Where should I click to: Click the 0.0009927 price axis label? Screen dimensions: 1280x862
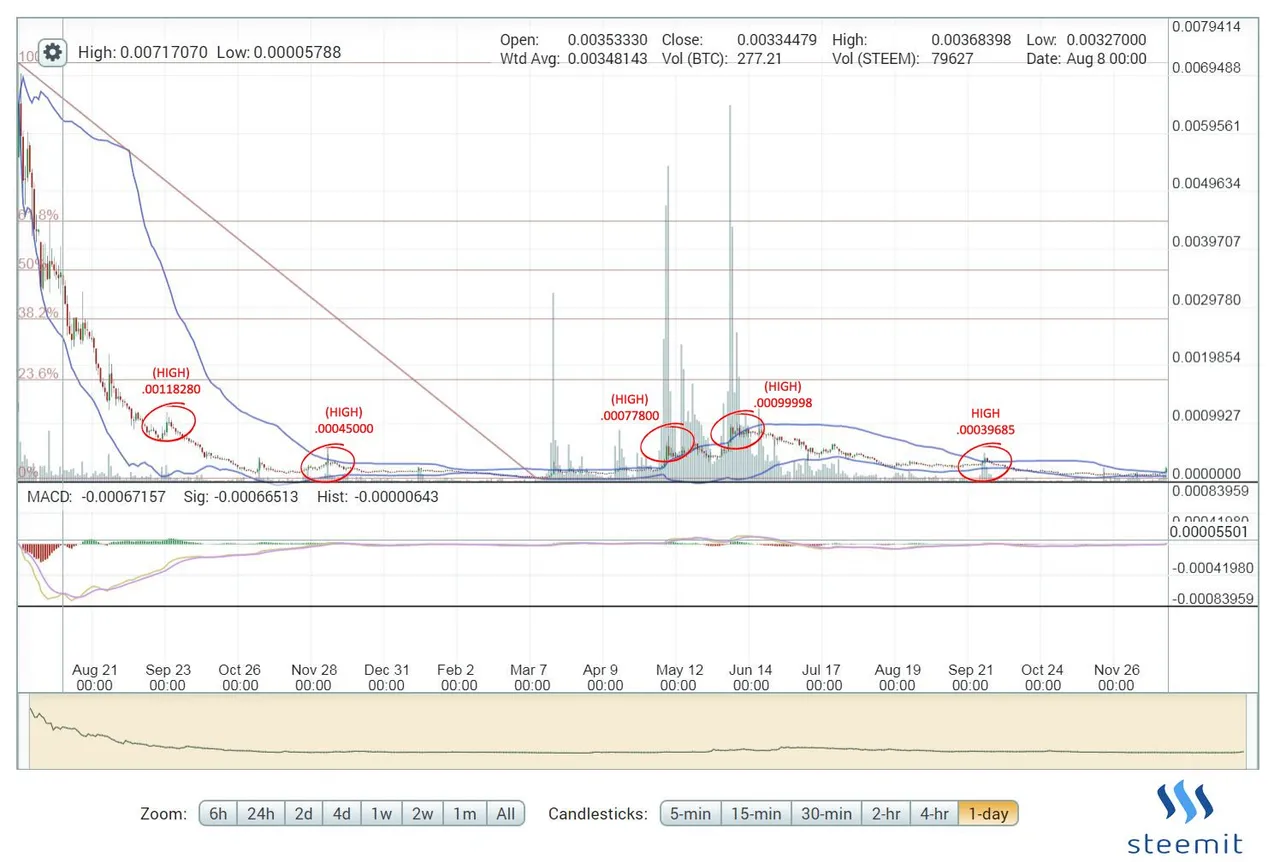[x=1206, y=415]
